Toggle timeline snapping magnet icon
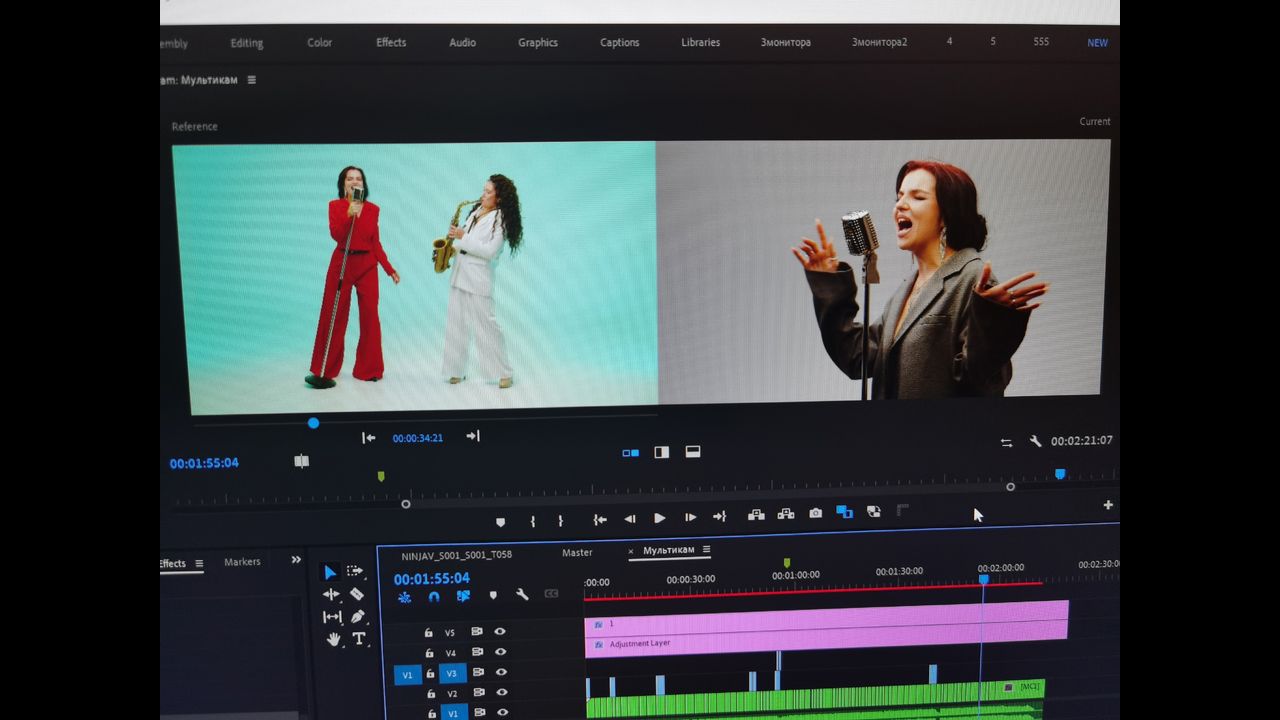Image resolution: width=1280 pixels, height=720 pixels. click(x=434, y=597)
